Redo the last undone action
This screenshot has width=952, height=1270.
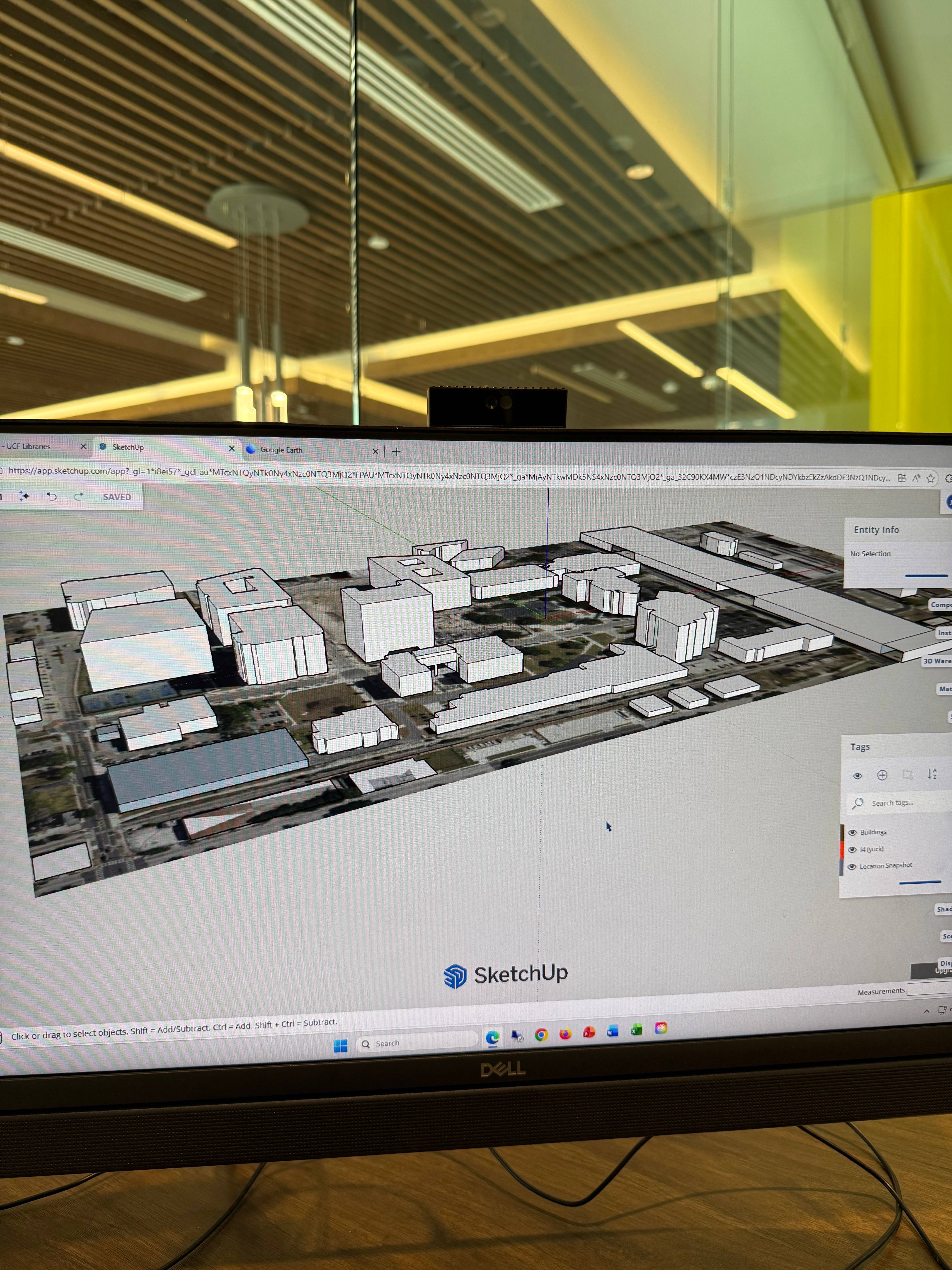click(x=79, y=497)
